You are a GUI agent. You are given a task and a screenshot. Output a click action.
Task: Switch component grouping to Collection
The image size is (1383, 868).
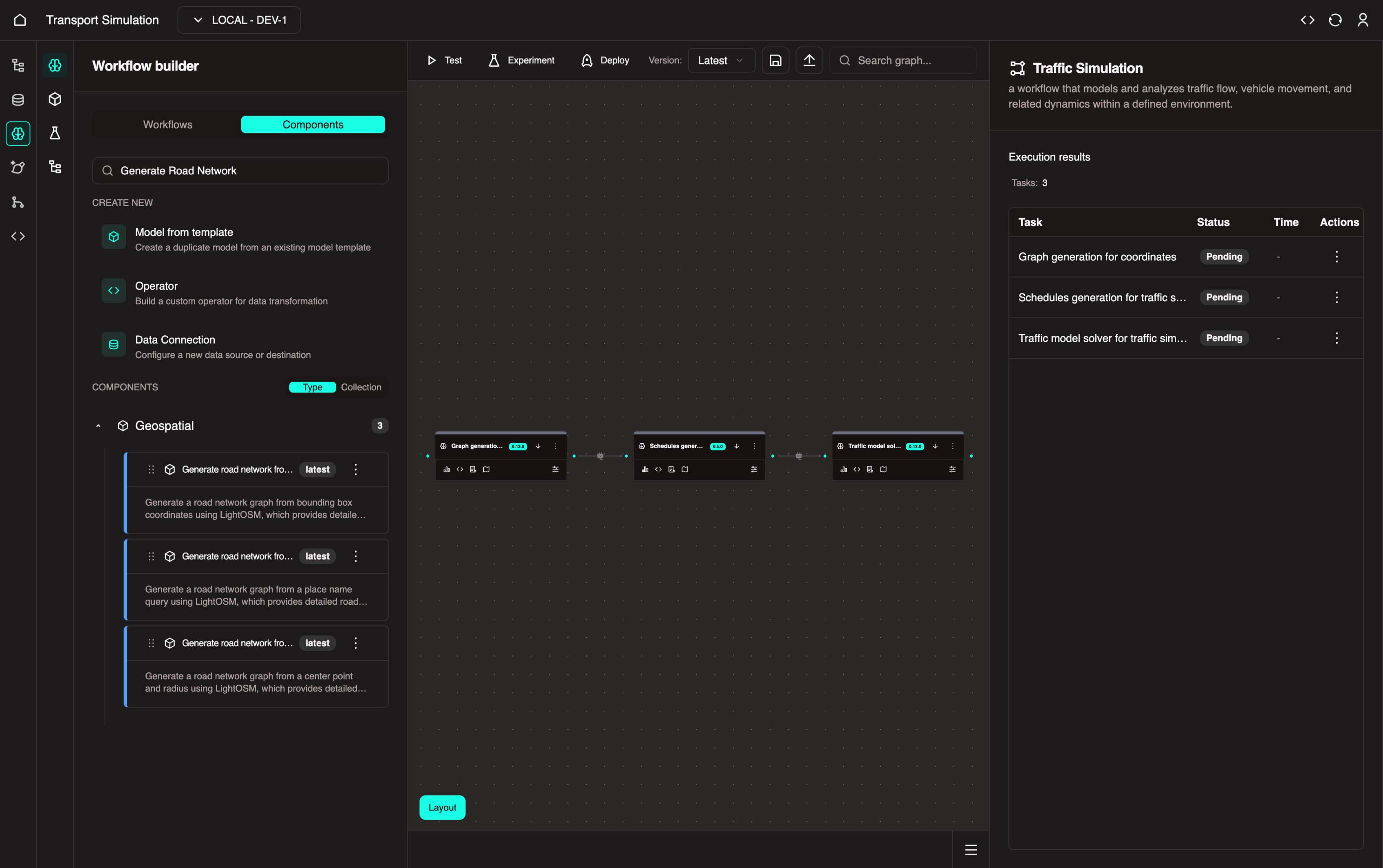tap(361, 387)
